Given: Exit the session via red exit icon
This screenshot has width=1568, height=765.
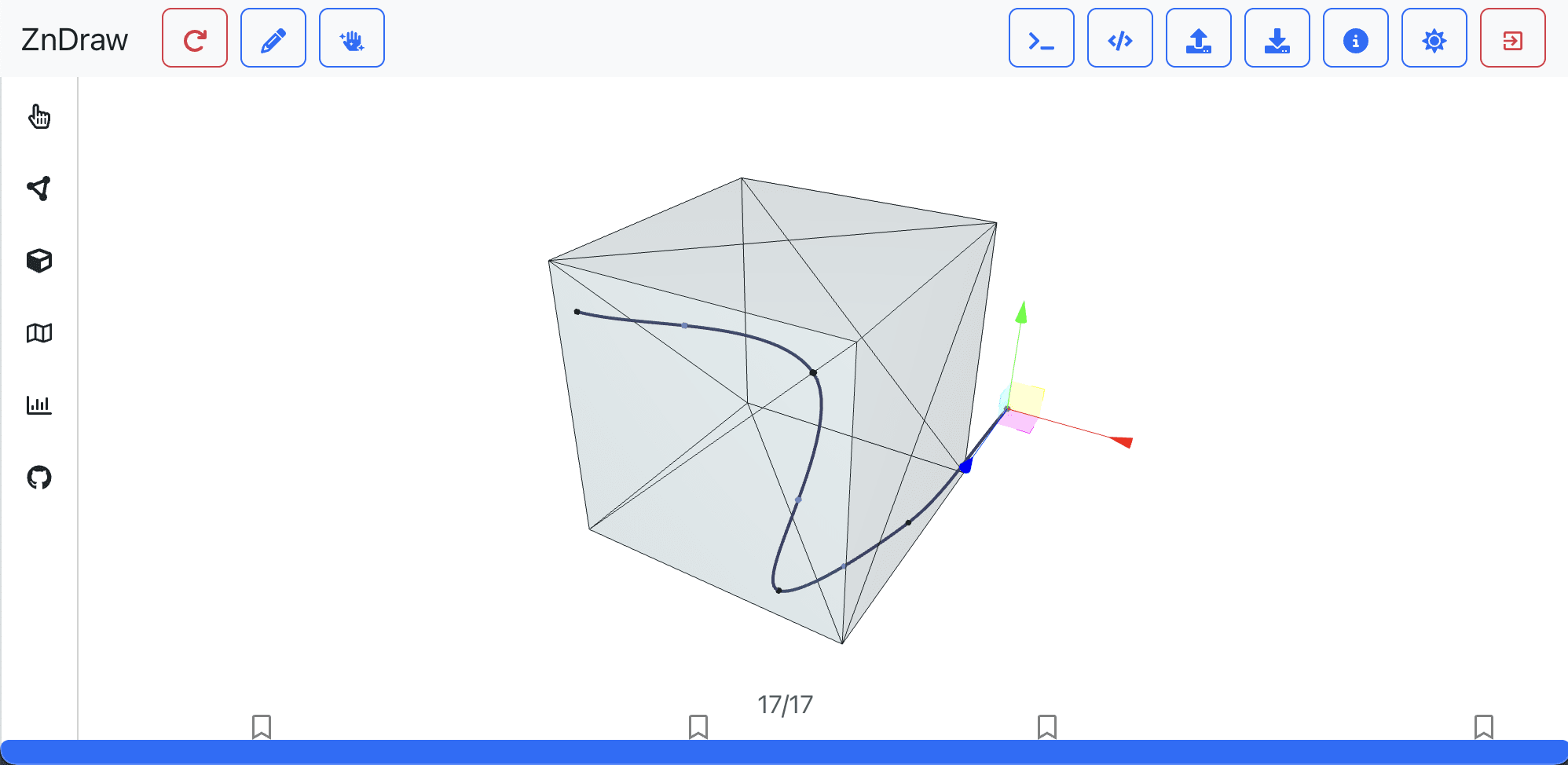Looking at the screenshot, I should tap(1512, 37).
